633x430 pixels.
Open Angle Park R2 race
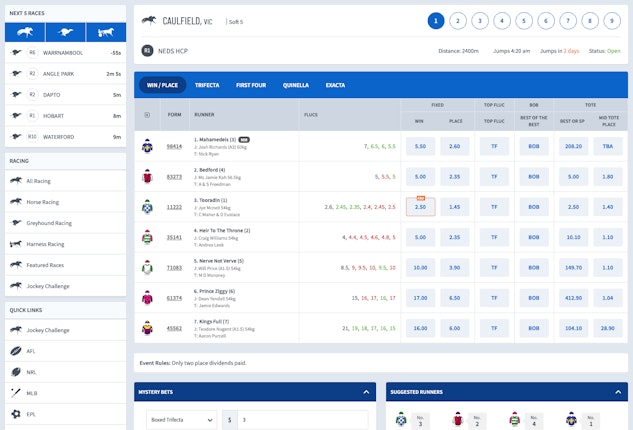click(x=65, y=73)
